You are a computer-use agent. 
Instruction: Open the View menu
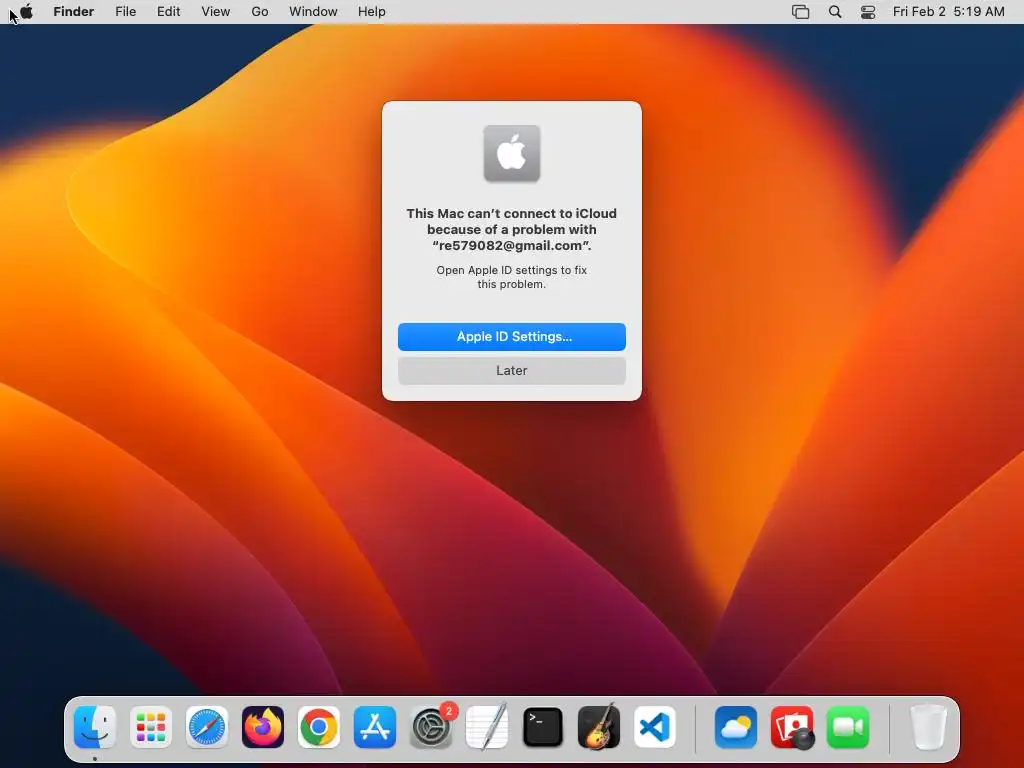216,12
